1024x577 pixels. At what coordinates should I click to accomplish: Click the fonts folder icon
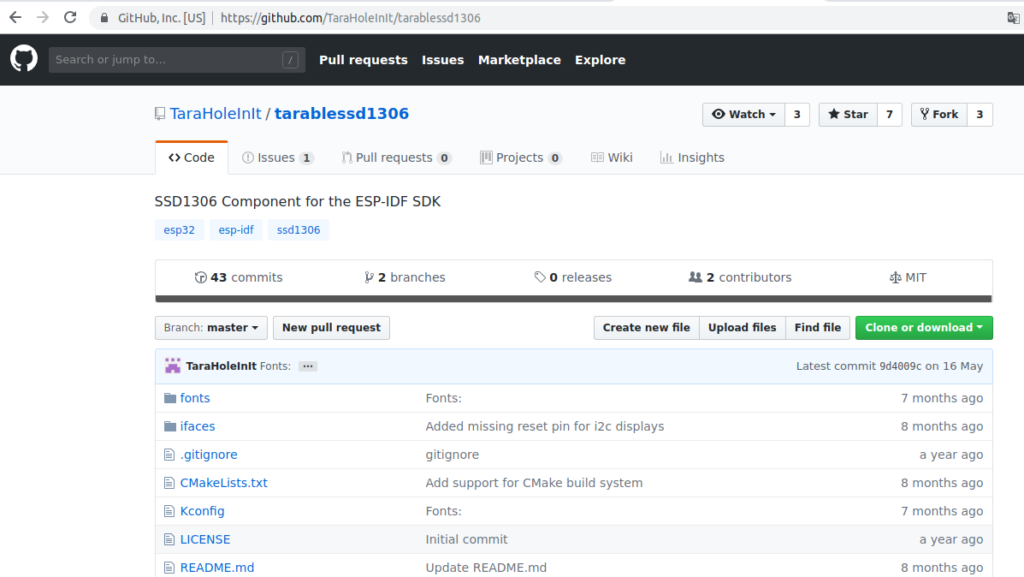click(x=170, y=398)
